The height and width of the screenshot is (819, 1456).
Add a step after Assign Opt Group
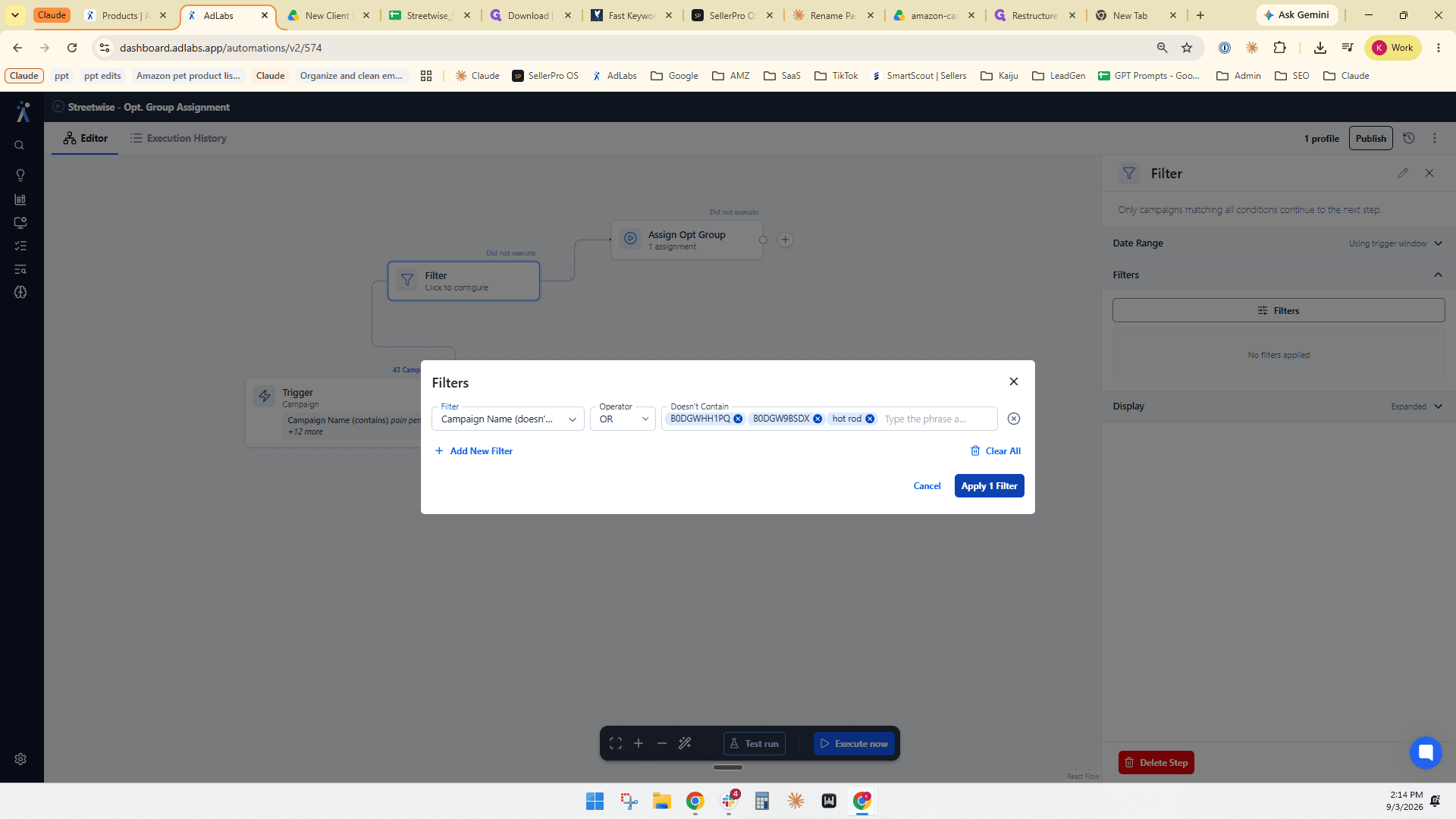(785, 240)
